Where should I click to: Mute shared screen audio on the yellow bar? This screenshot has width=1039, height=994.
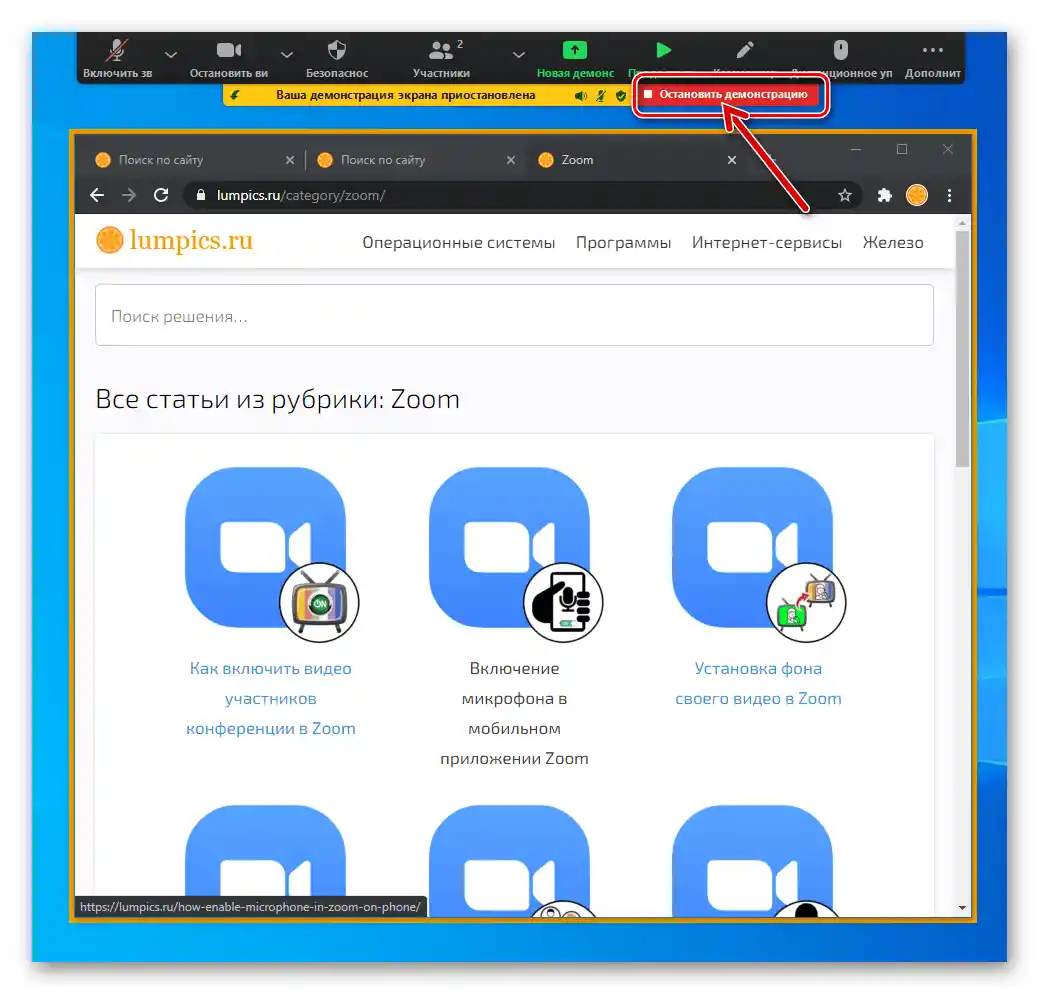pos(583,97)
